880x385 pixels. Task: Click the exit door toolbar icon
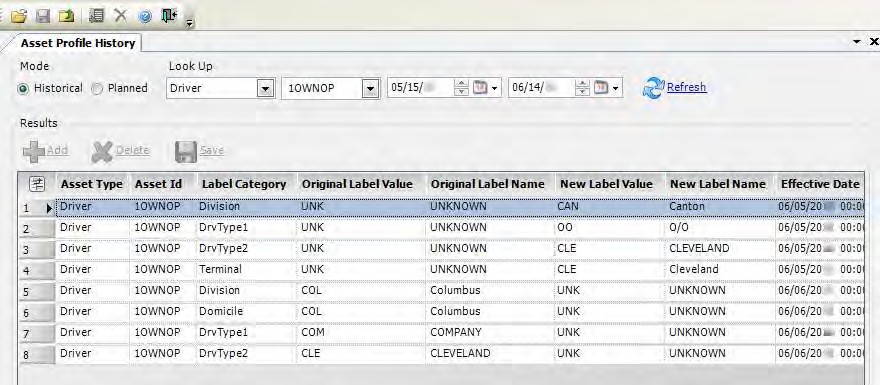pos(169,16)
